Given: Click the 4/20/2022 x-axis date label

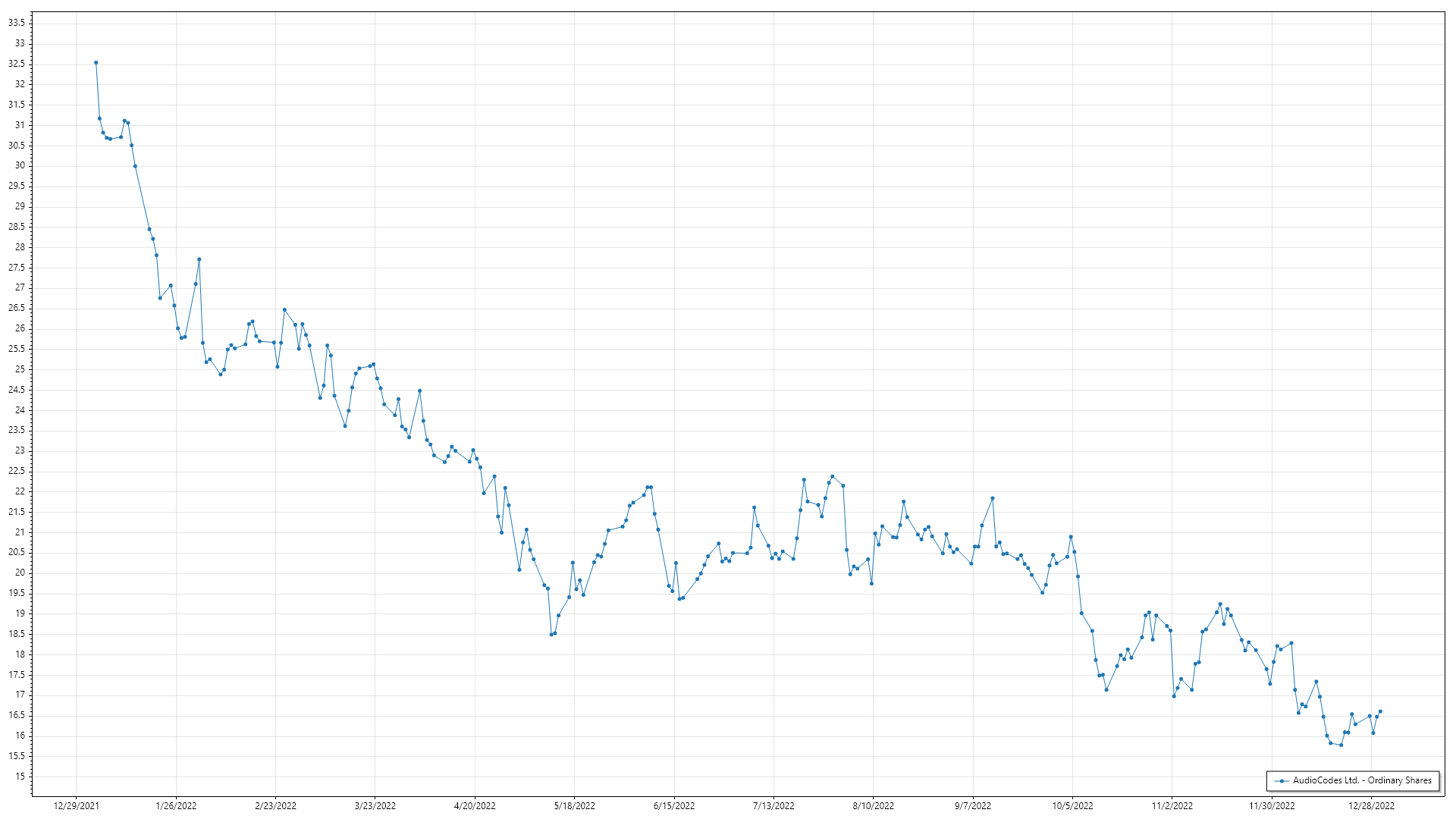Looking at the screenshot, I should tap(475, 806).
